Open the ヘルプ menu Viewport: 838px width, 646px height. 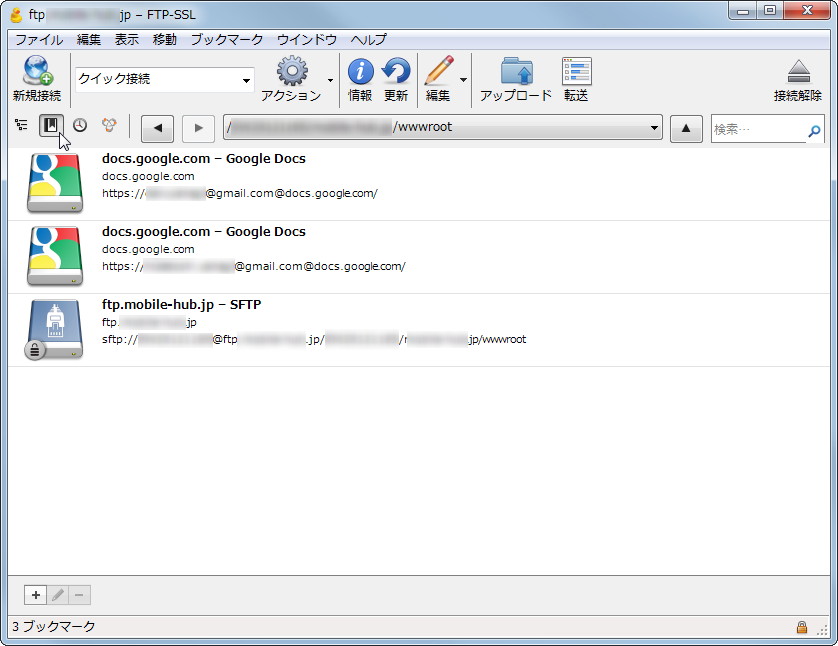(x=368, y=40)
